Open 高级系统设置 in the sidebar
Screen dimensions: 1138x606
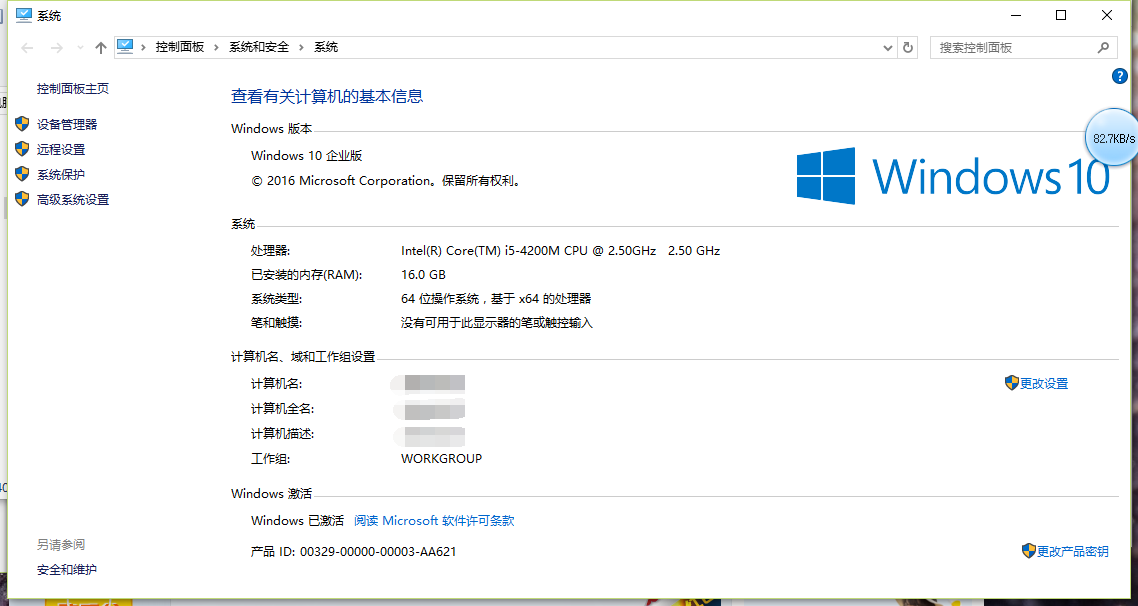(73, 200)
